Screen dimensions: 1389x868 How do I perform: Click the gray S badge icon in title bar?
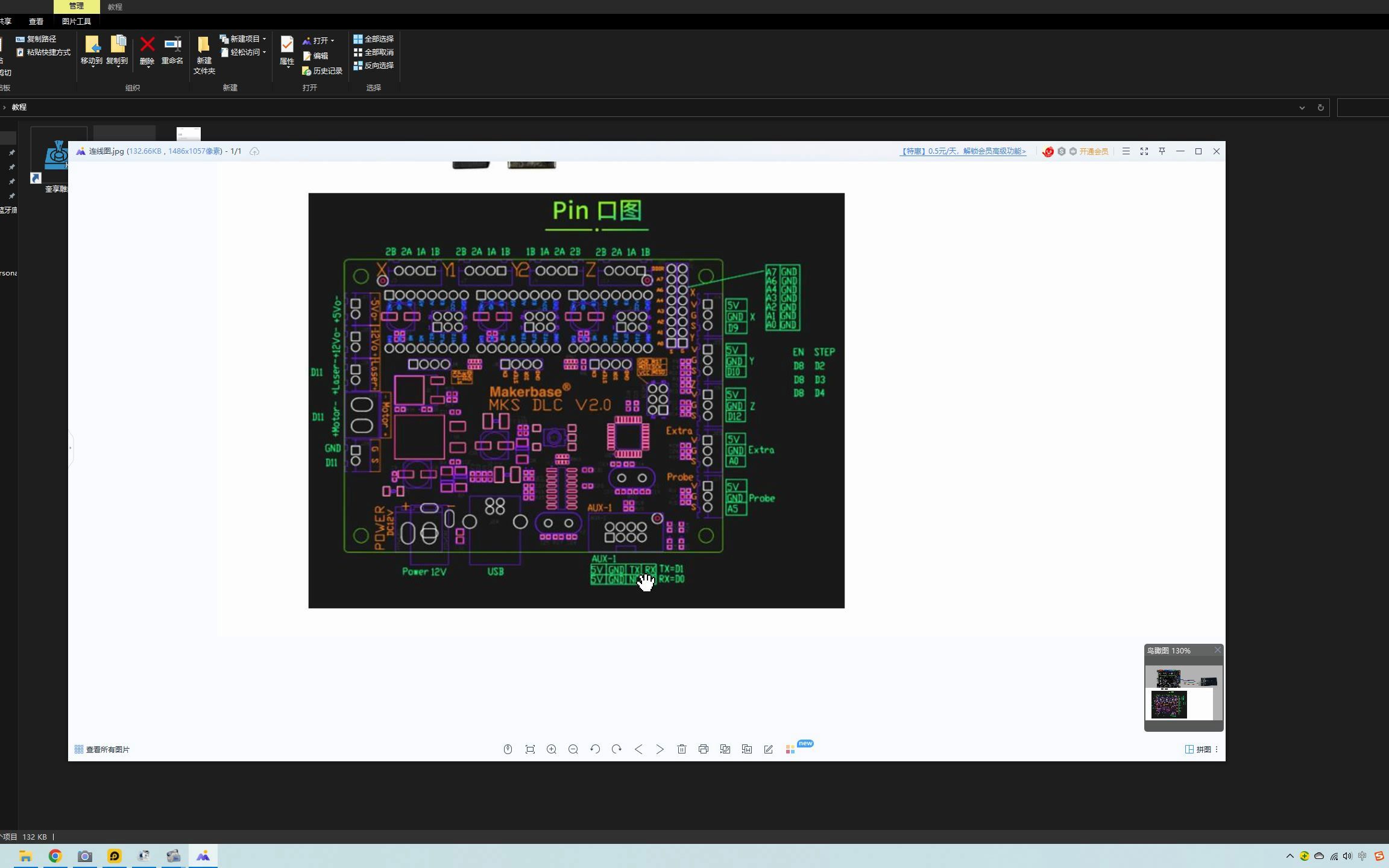tap(1062, 151)
